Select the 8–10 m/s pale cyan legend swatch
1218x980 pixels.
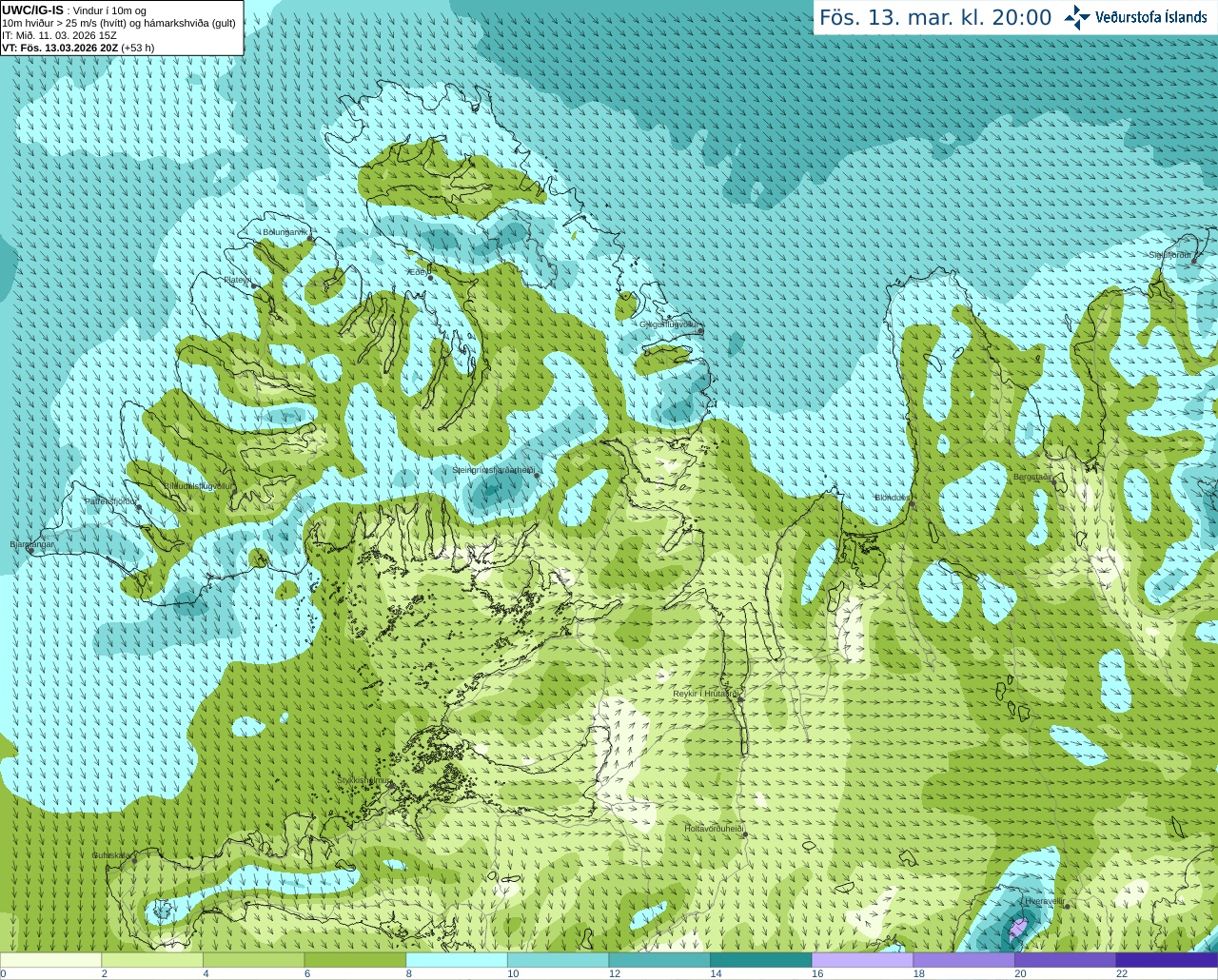pos(457,960)
